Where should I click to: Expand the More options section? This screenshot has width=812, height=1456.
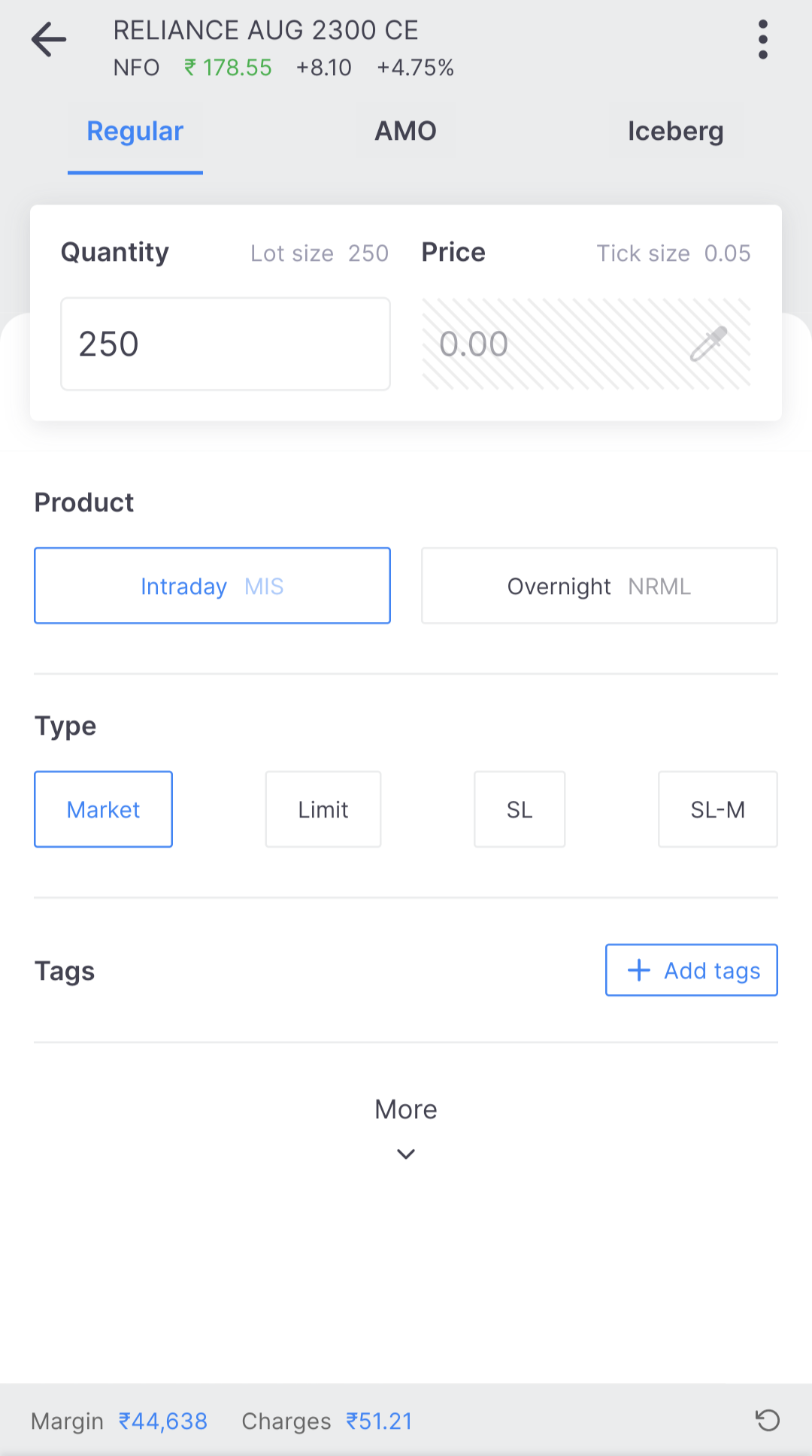coord(406,1128)
